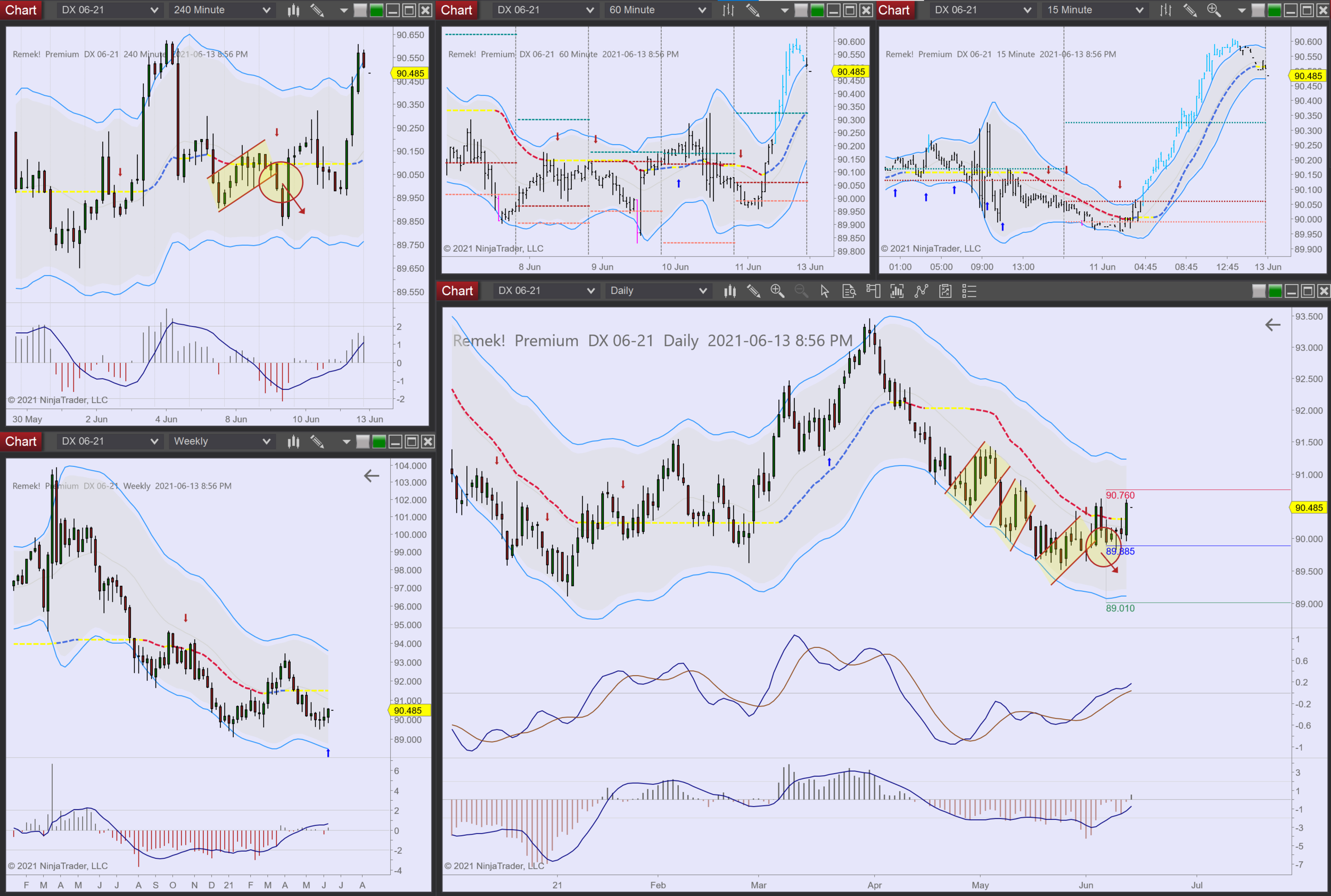Click Zoom In magnifier on Daily chart
Screen dimensions: 1331x896
(777, 291)
